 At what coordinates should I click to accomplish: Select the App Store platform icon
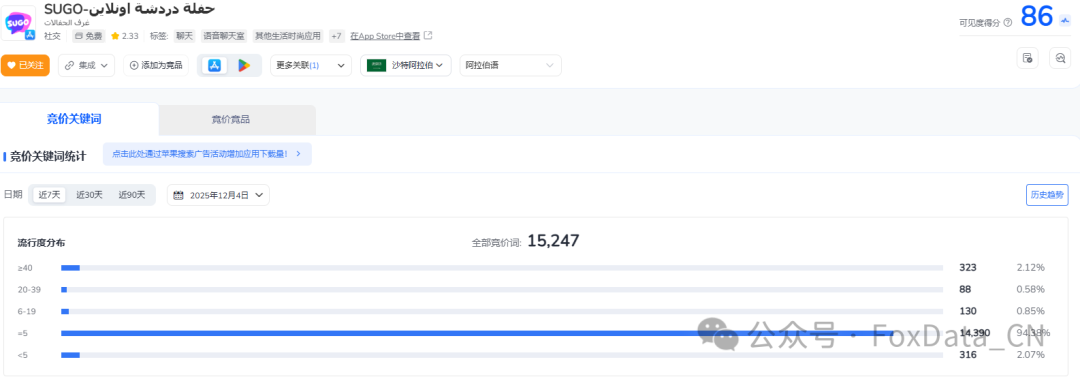coord(214,65)
